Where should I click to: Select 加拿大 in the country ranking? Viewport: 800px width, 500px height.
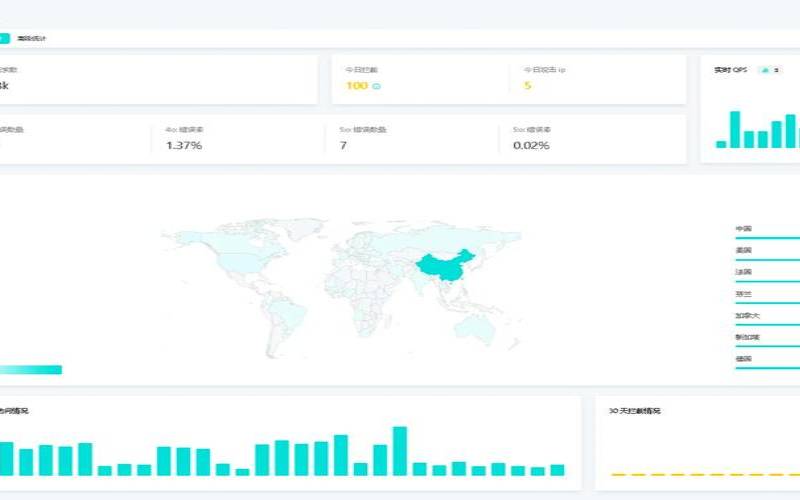(x=747, y=315)
